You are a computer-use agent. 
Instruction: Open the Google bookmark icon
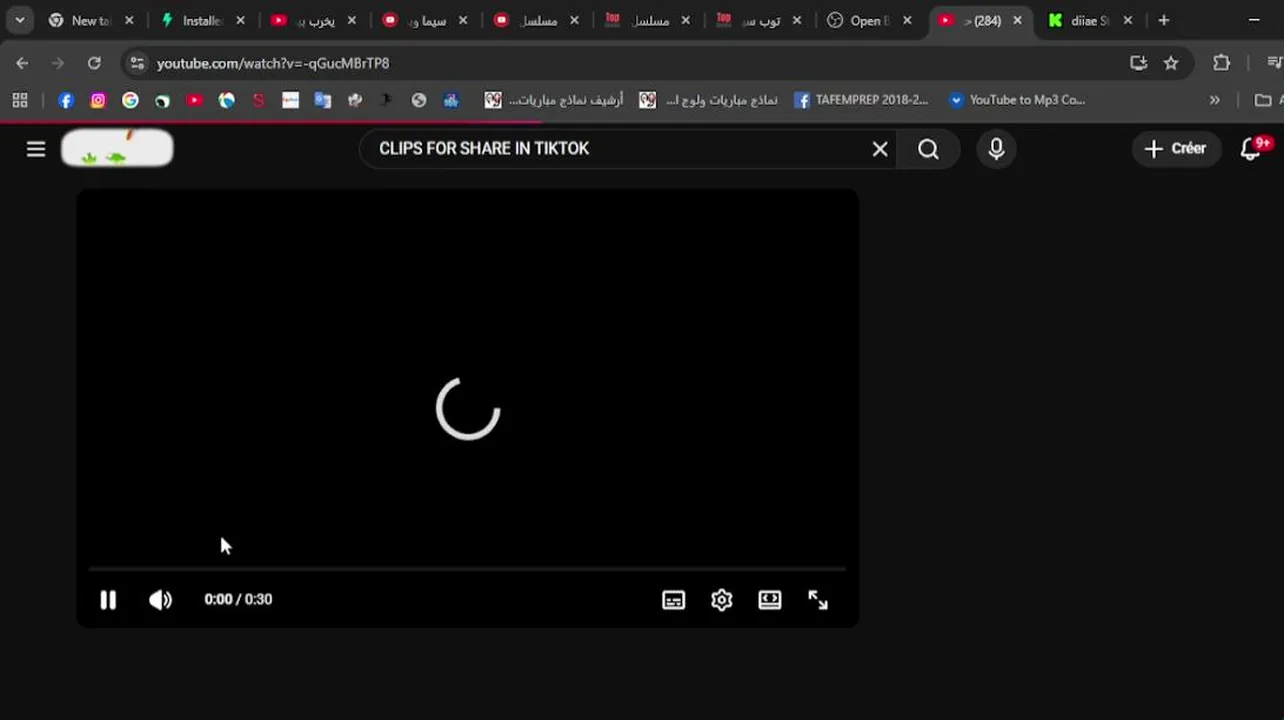[x=130, y=100]
